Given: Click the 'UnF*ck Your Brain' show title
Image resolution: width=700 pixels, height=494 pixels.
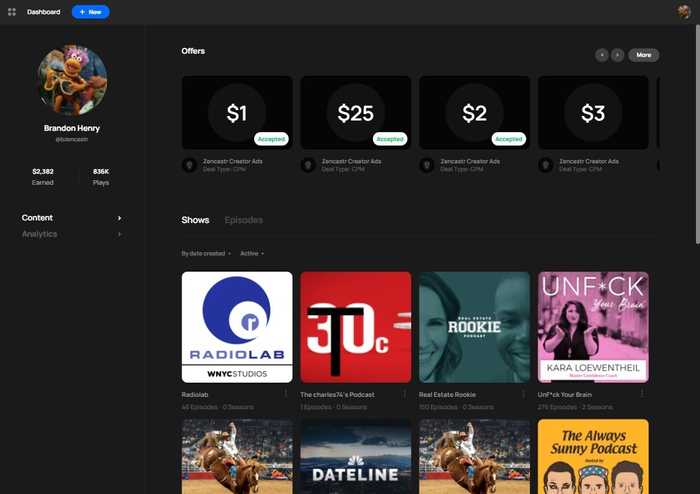Looking at the screenshot, I should (565, 394).
